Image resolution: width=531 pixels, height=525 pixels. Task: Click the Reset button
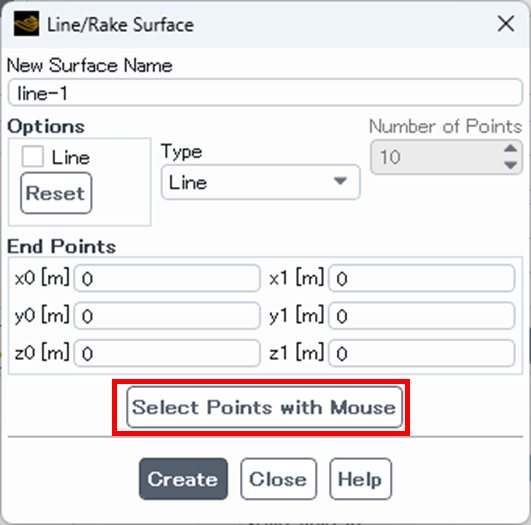[56, 193]
